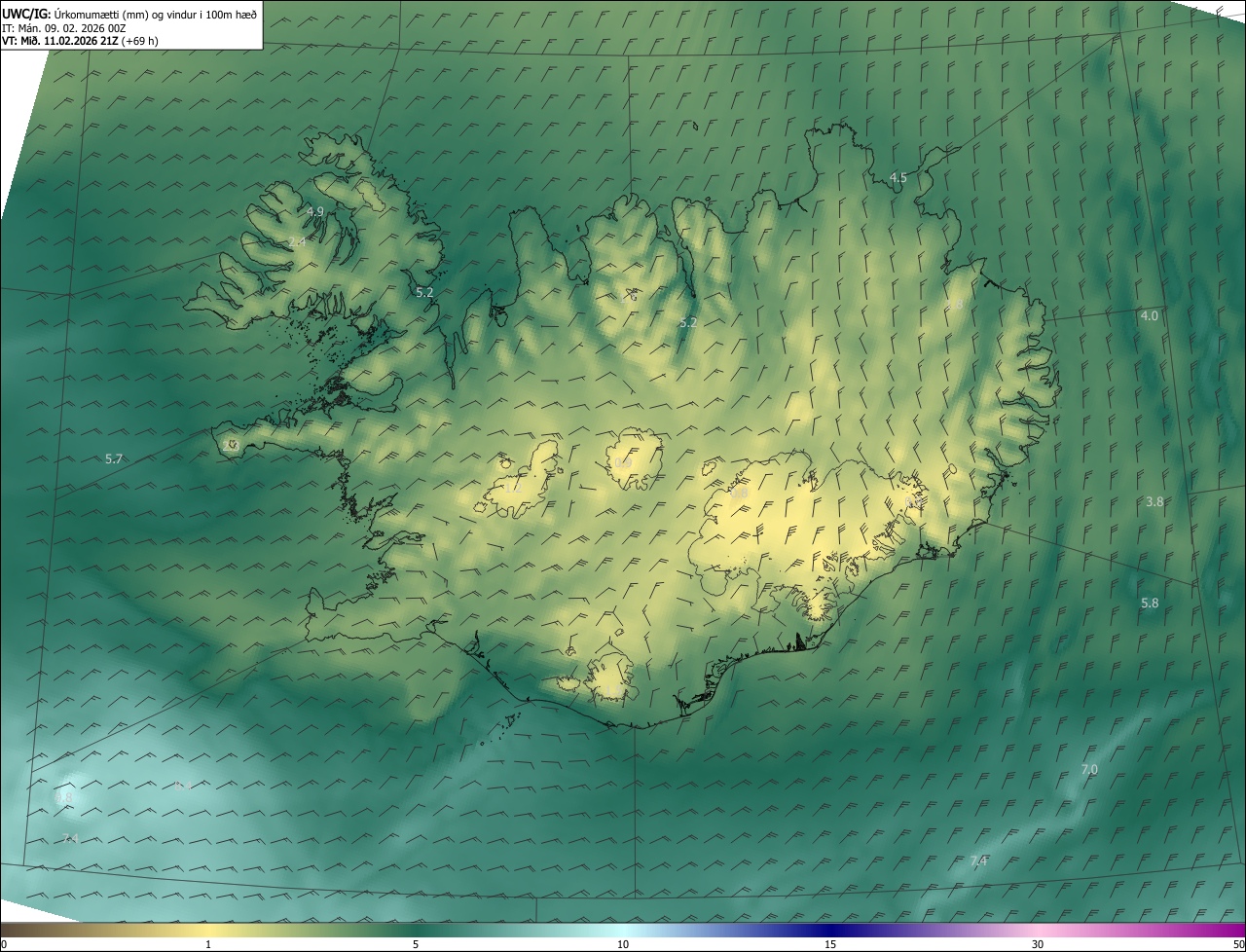Select the colorbar tick label 50

(x=1238, y=944)
